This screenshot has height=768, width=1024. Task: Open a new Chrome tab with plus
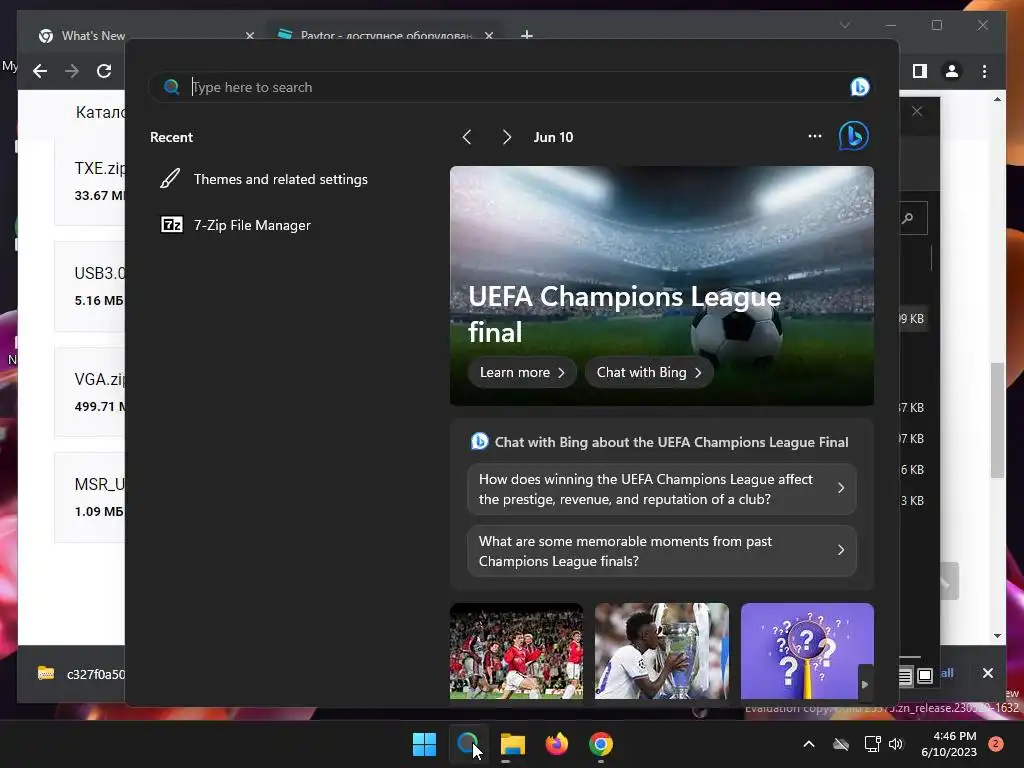click(527, 35)
